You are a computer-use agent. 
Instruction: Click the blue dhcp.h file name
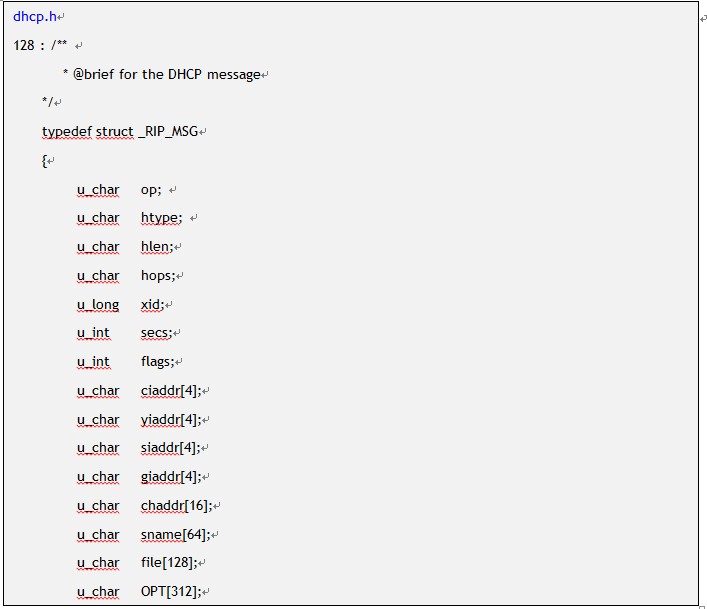tap(35, 17)
